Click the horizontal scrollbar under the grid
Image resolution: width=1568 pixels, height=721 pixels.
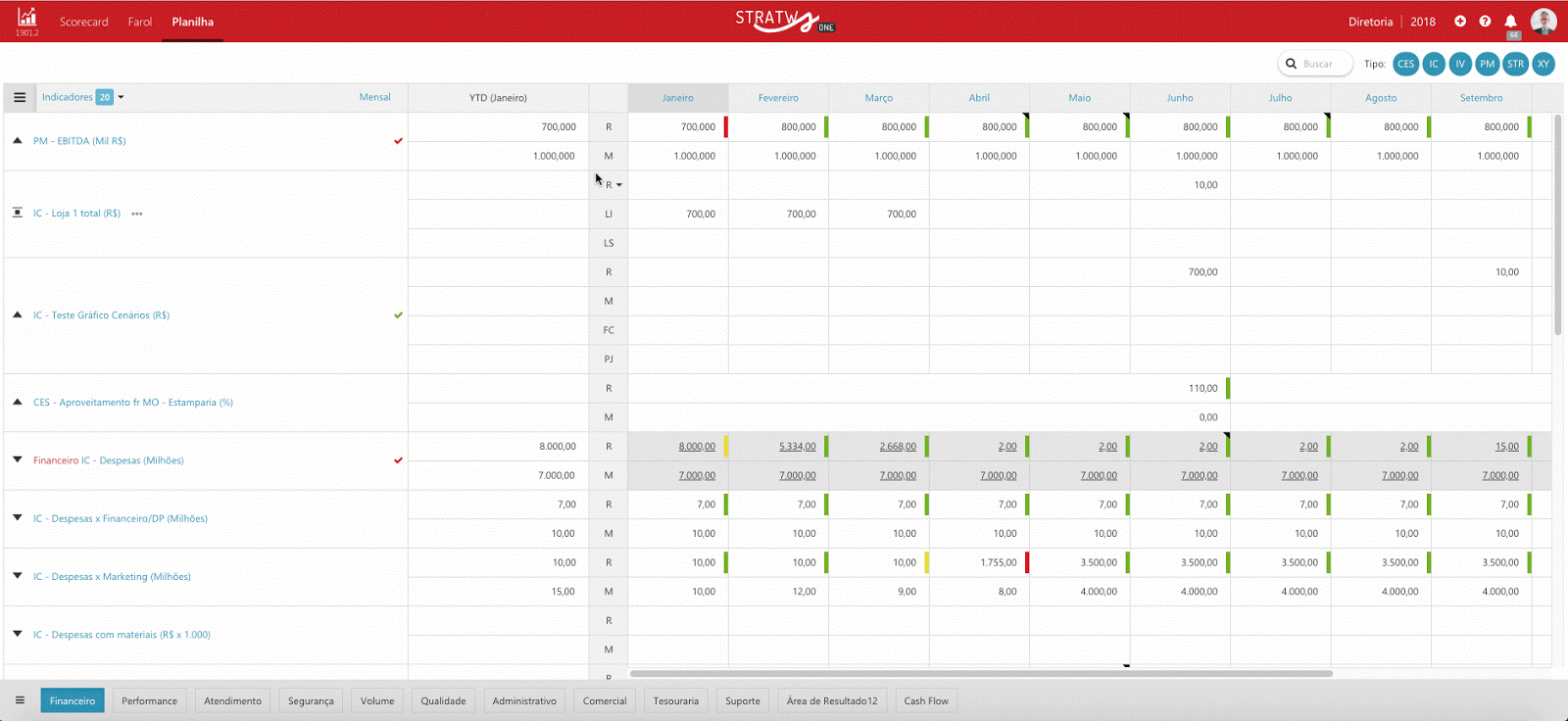pyautogui.click(x=980, y=674)
